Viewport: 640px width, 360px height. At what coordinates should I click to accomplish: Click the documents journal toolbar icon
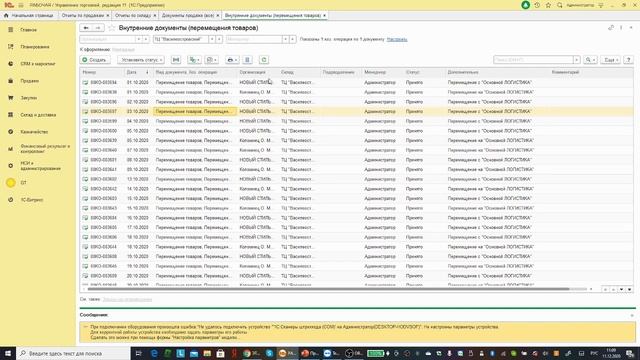(x=247, y=60)
